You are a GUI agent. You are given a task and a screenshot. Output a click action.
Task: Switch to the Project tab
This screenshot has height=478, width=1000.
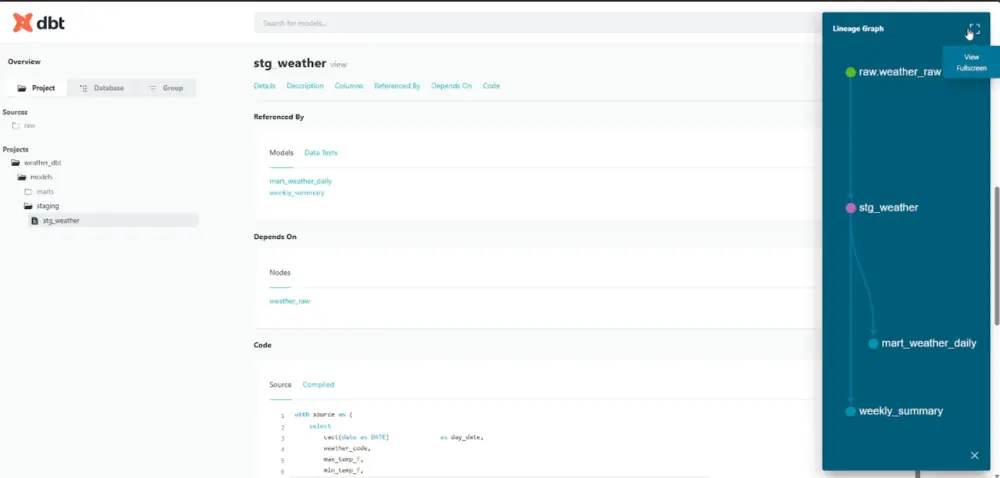36,88
